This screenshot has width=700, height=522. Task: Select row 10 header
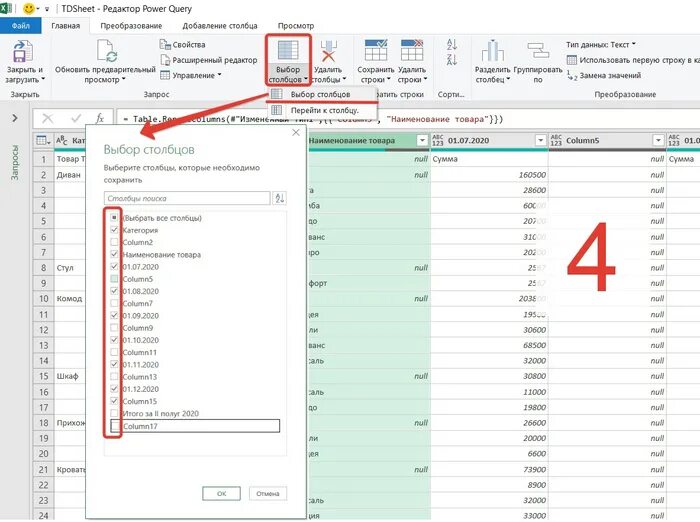click(43, 298)
